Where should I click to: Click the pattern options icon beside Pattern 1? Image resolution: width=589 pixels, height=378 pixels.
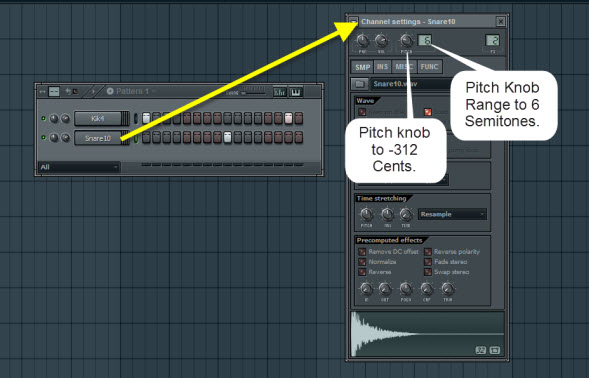[110, 91]
